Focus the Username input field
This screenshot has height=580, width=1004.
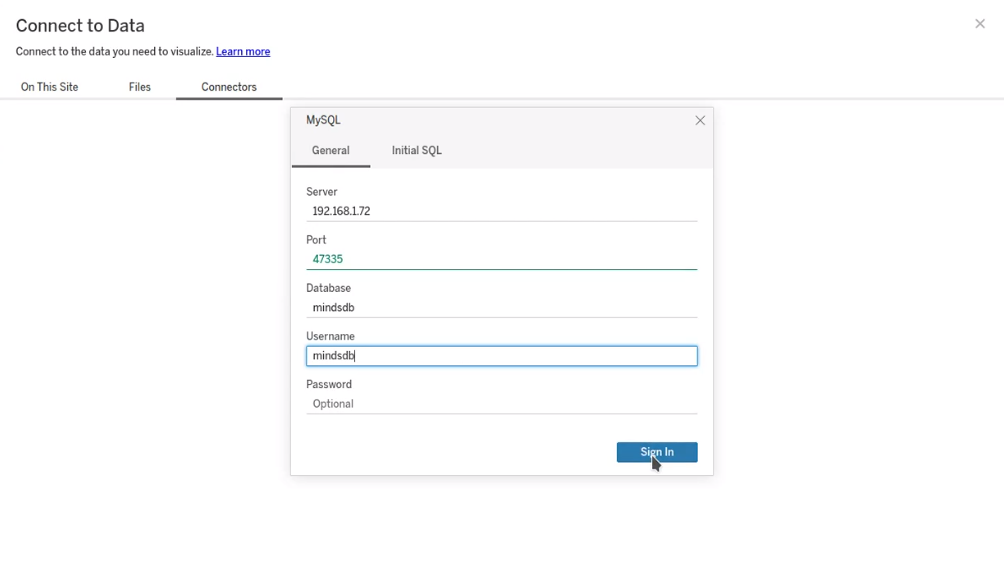point(501,356)
